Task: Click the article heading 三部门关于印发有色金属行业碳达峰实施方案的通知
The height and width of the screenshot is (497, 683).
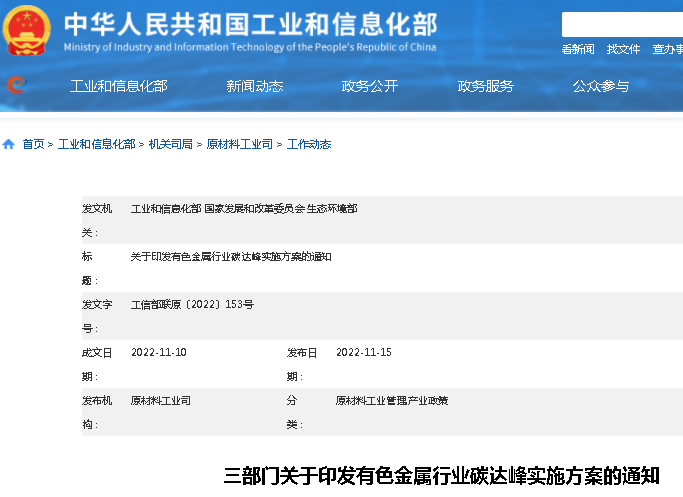Action: pos(442,476)
